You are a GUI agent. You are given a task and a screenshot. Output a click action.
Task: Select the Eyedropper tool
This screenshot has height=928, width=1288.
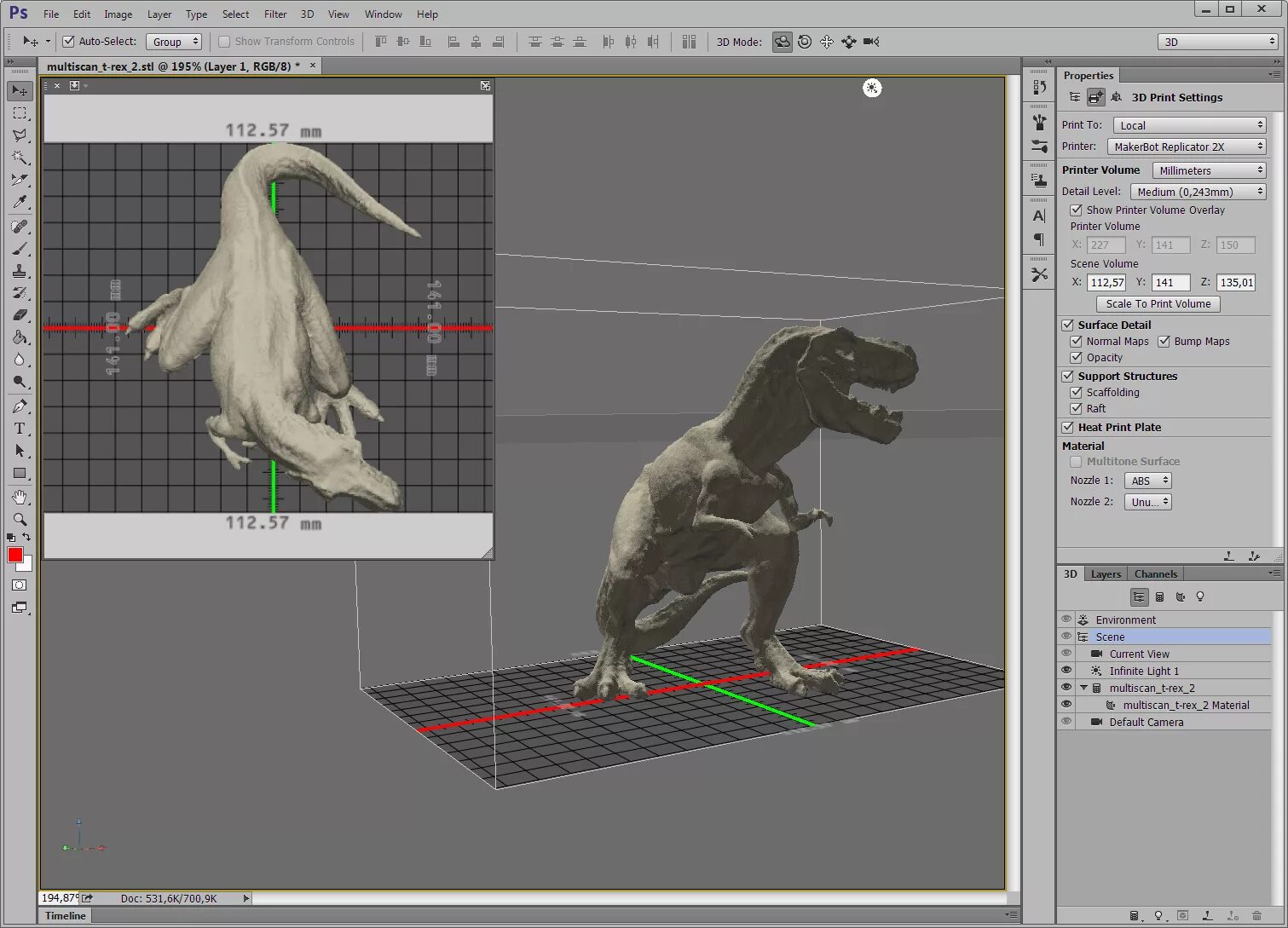20,202
